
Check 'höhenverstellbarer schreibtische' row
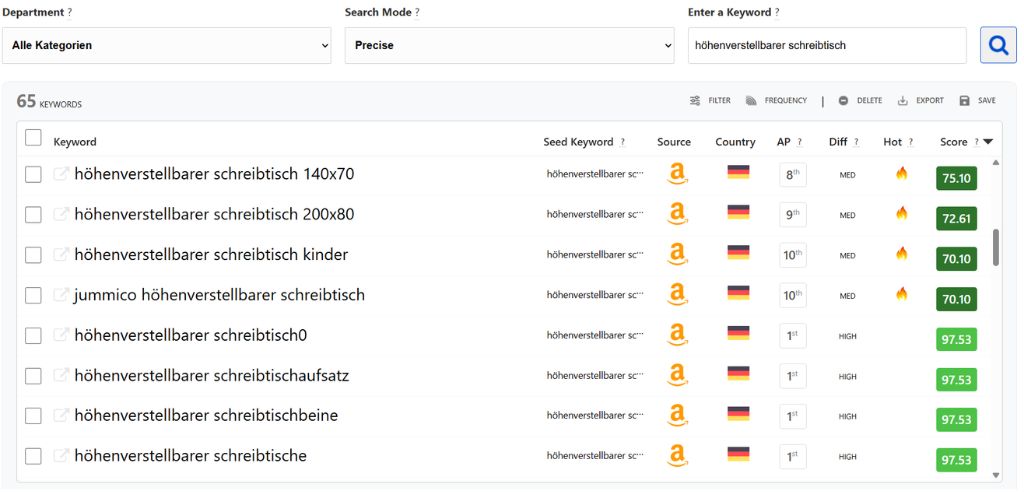pos(33,456)
